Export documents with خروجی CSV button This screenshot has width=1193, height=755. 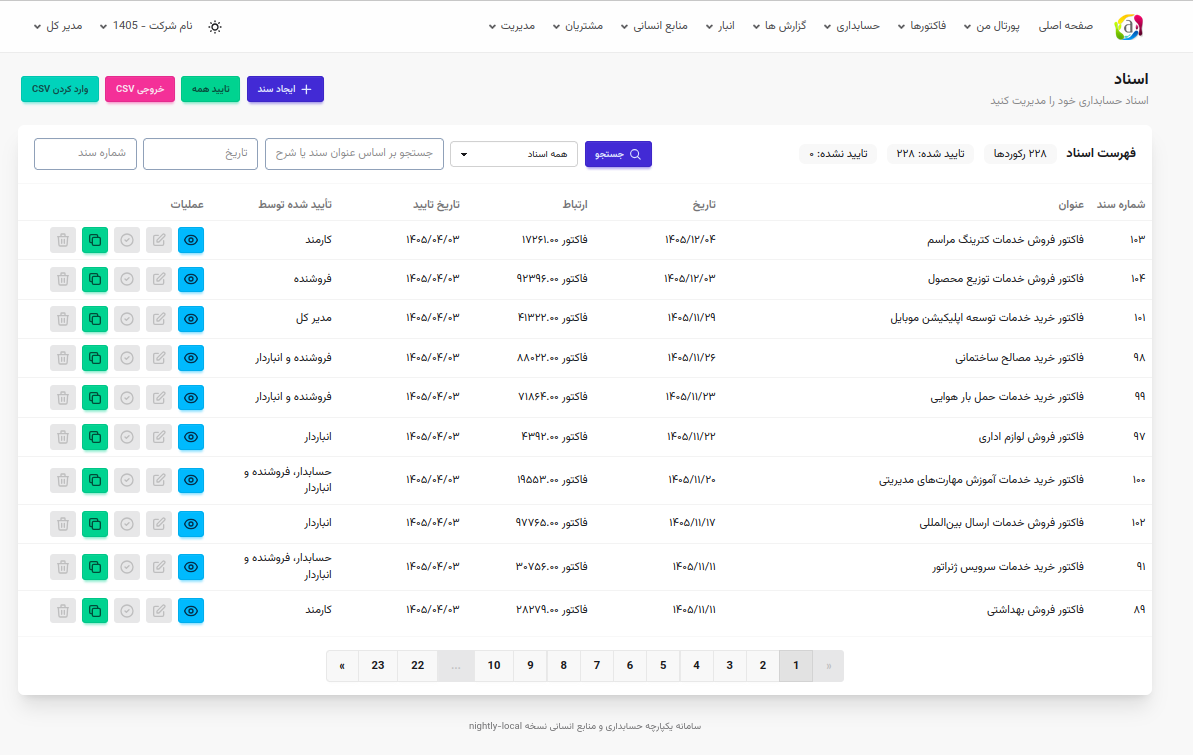140,89
